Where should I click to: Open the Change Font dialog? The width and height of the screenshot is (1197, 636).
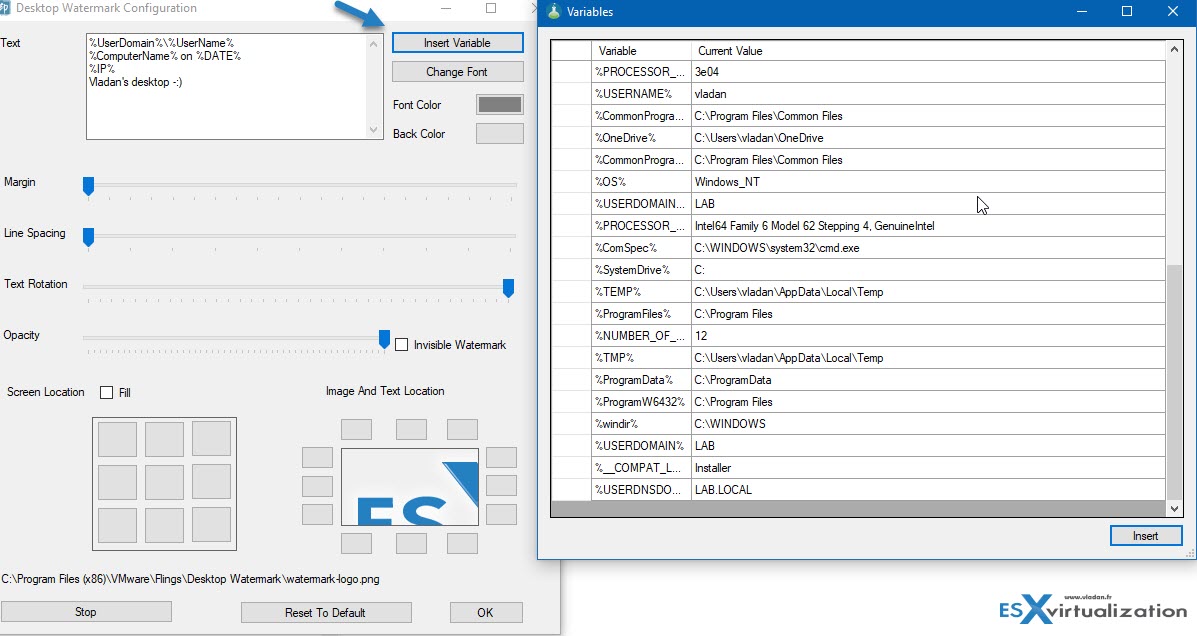(x=457, y=71)
